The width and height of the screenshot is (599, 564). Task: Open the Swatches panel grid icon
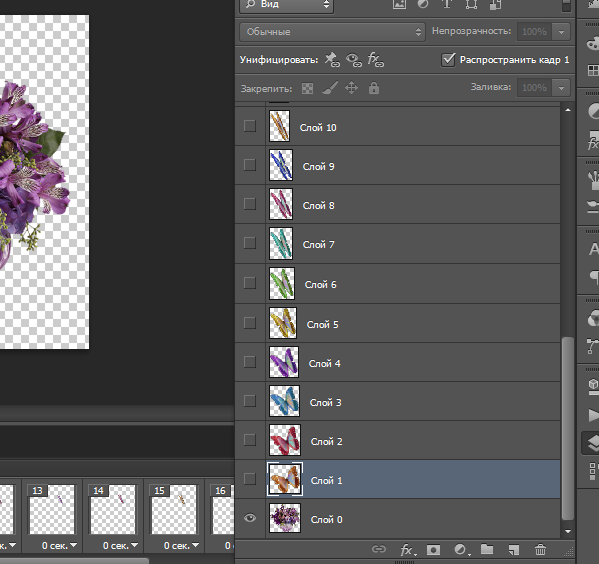(593, 70)
